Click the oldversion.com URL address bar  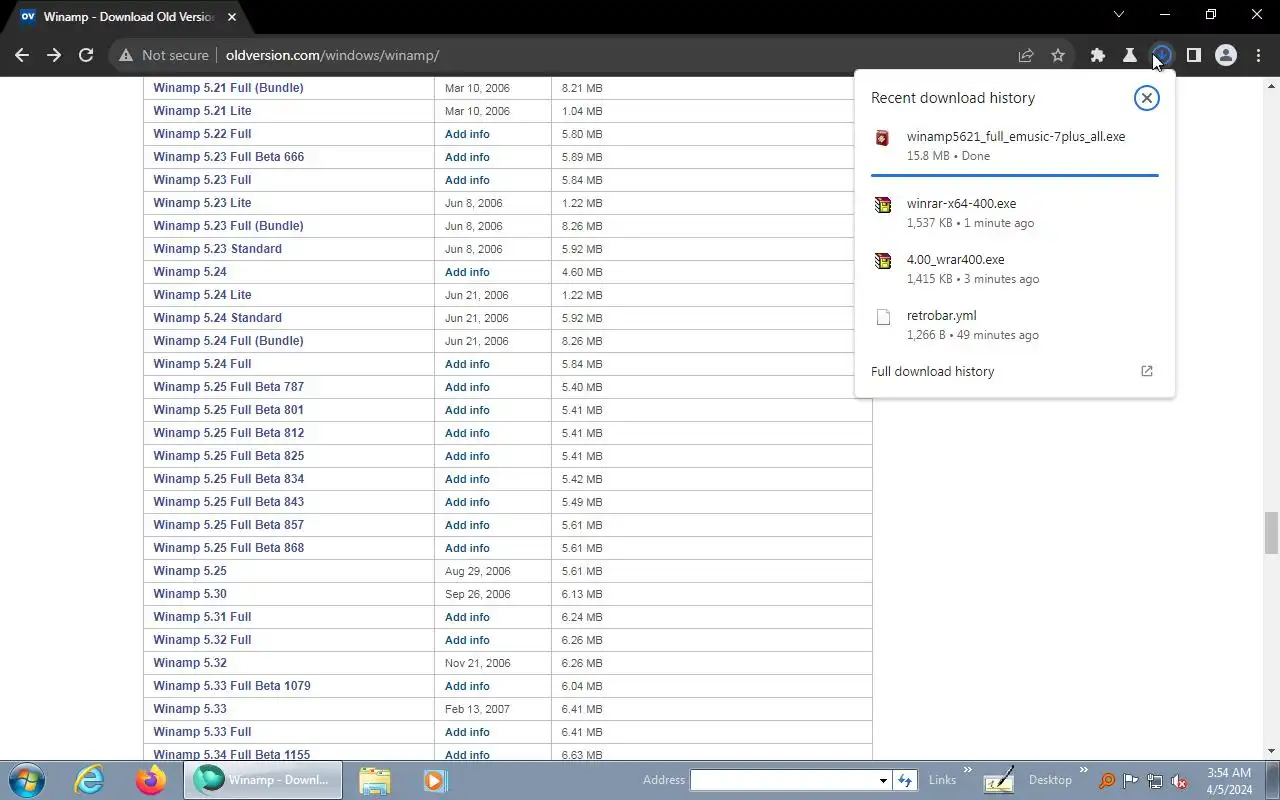[332, 56]
